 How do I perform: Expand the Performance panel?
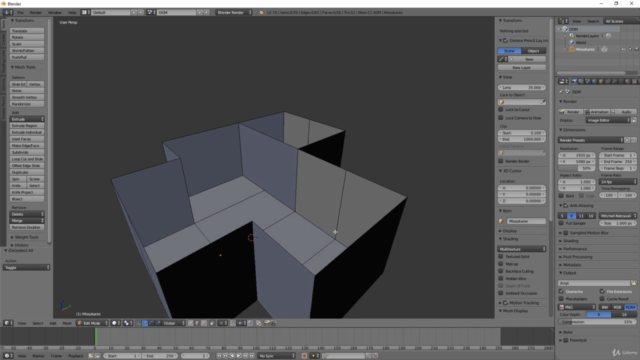(x=575, y=249)
